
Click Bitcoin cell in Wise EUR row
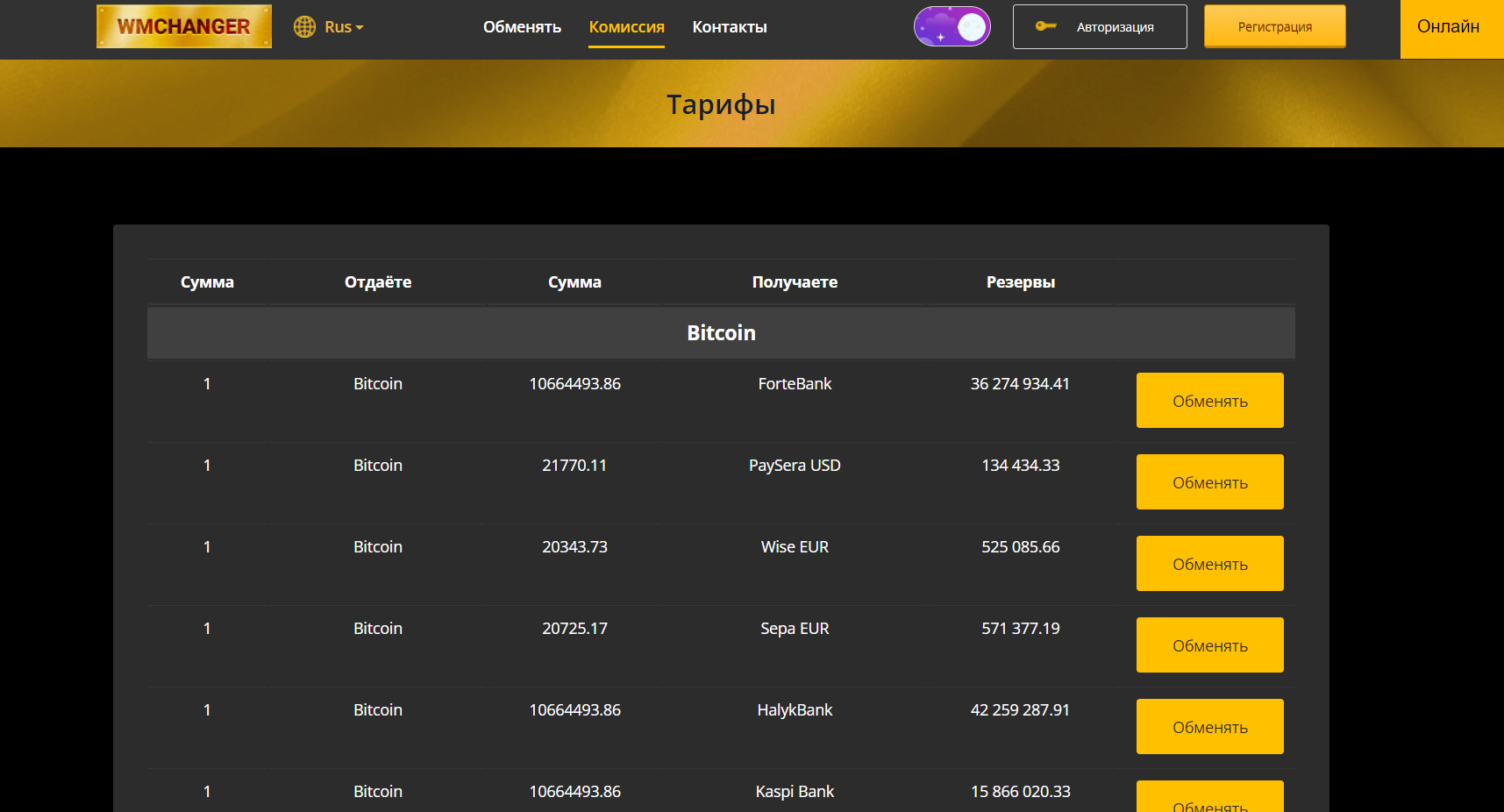click(378, 547)
